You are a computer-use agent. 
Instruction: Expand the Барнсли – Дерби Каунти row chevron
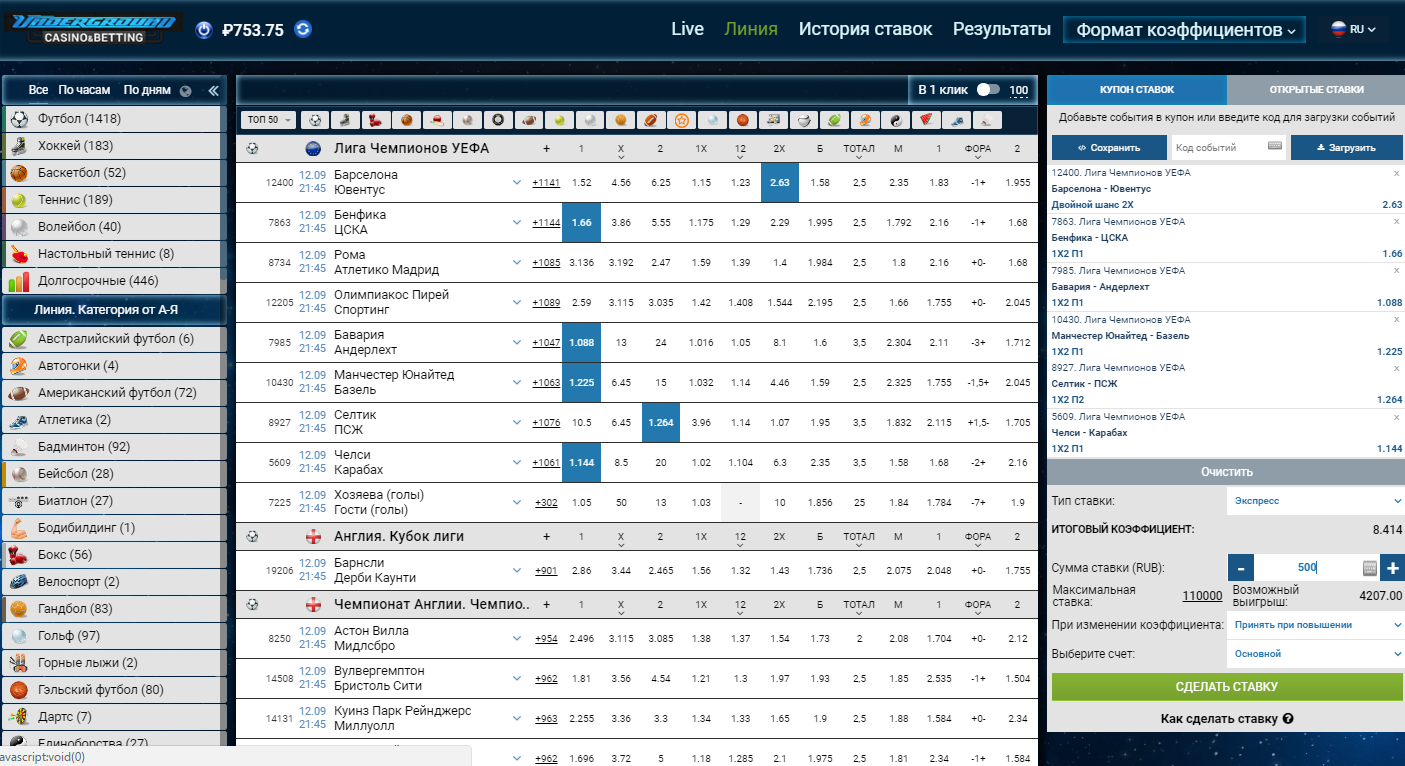(x=517, y=571)
